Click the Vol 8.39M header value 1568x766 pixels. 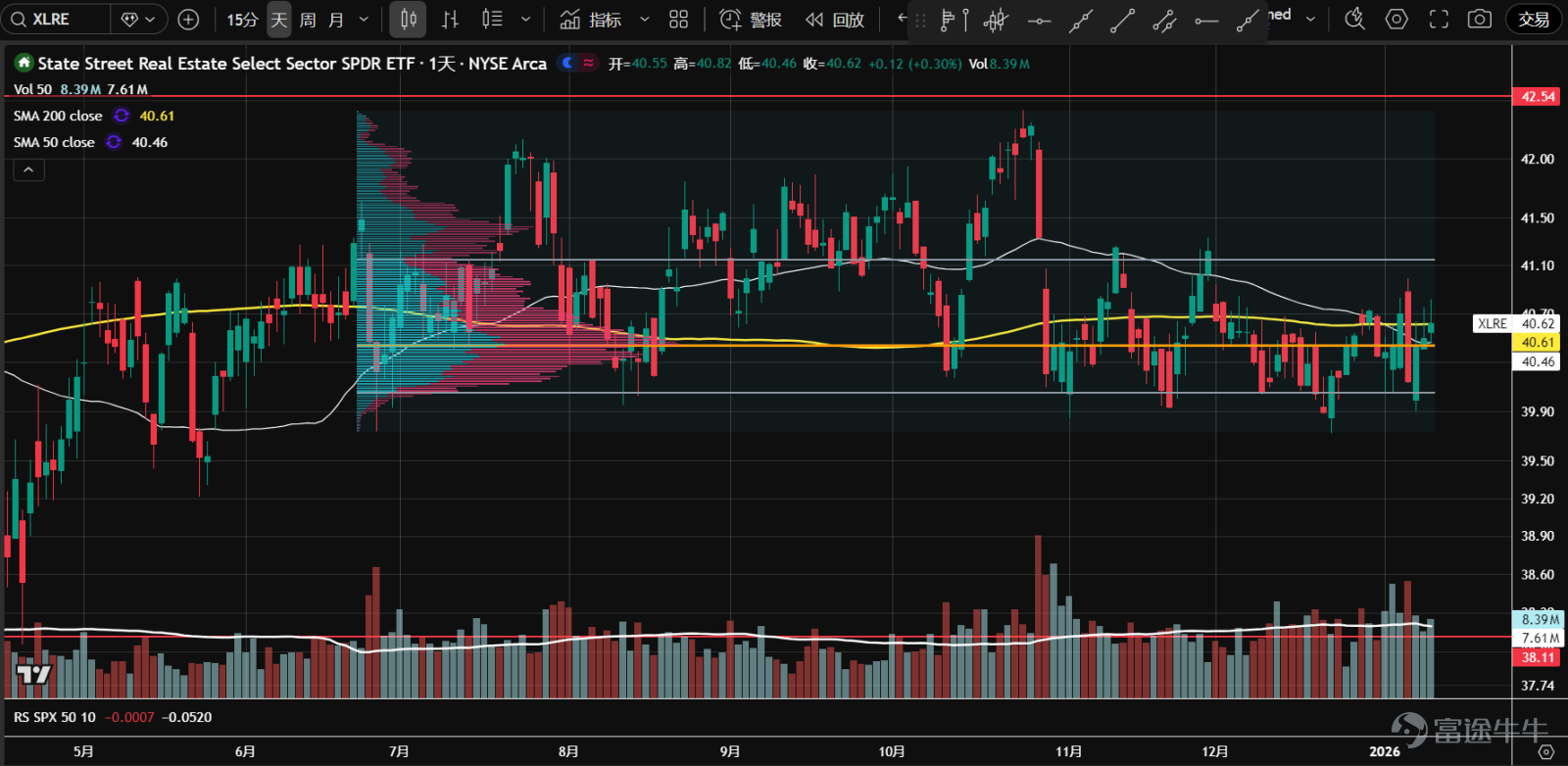click(999, 64)
